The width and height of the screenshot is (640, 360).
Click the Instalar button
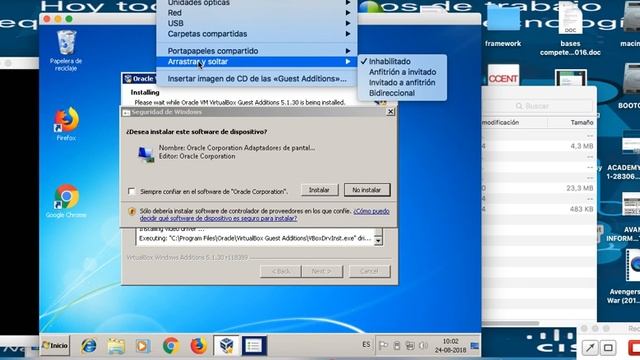coord(319,190)
